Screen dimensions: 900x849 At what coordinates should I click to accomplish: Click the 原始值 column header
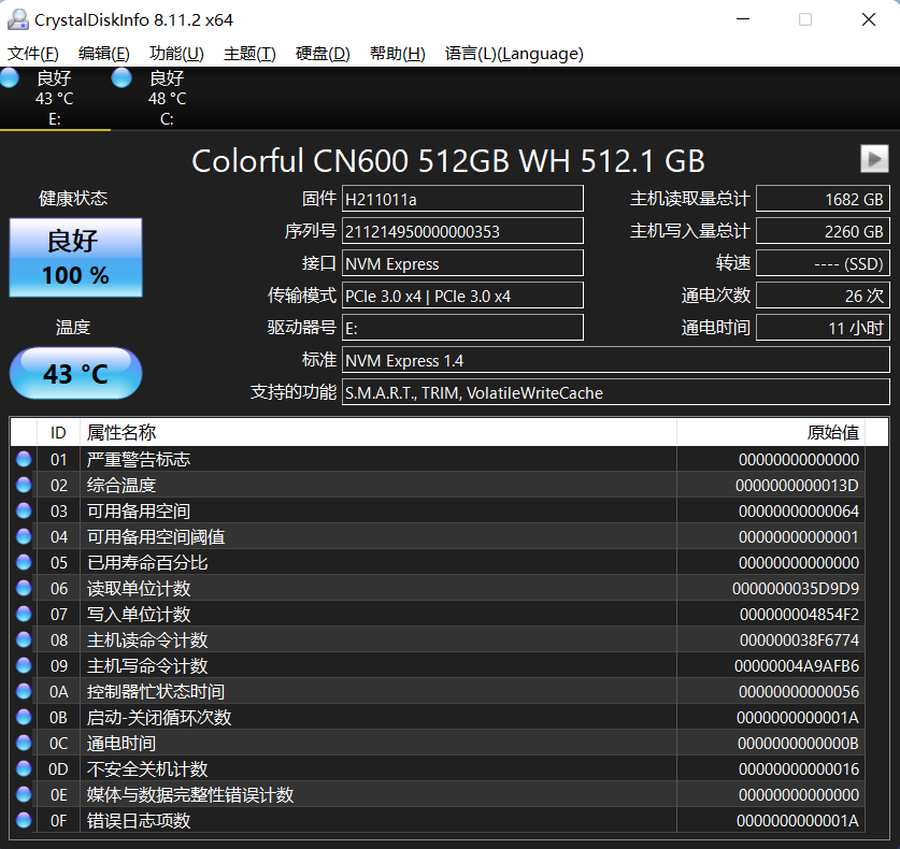(771, 432)
